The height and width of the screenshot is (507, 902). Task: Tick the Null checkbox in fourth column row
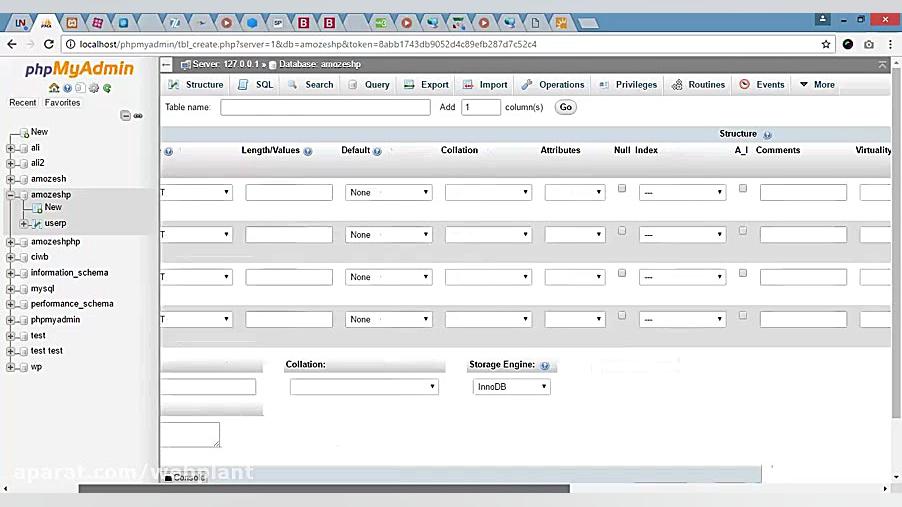[x=622, y=315]
